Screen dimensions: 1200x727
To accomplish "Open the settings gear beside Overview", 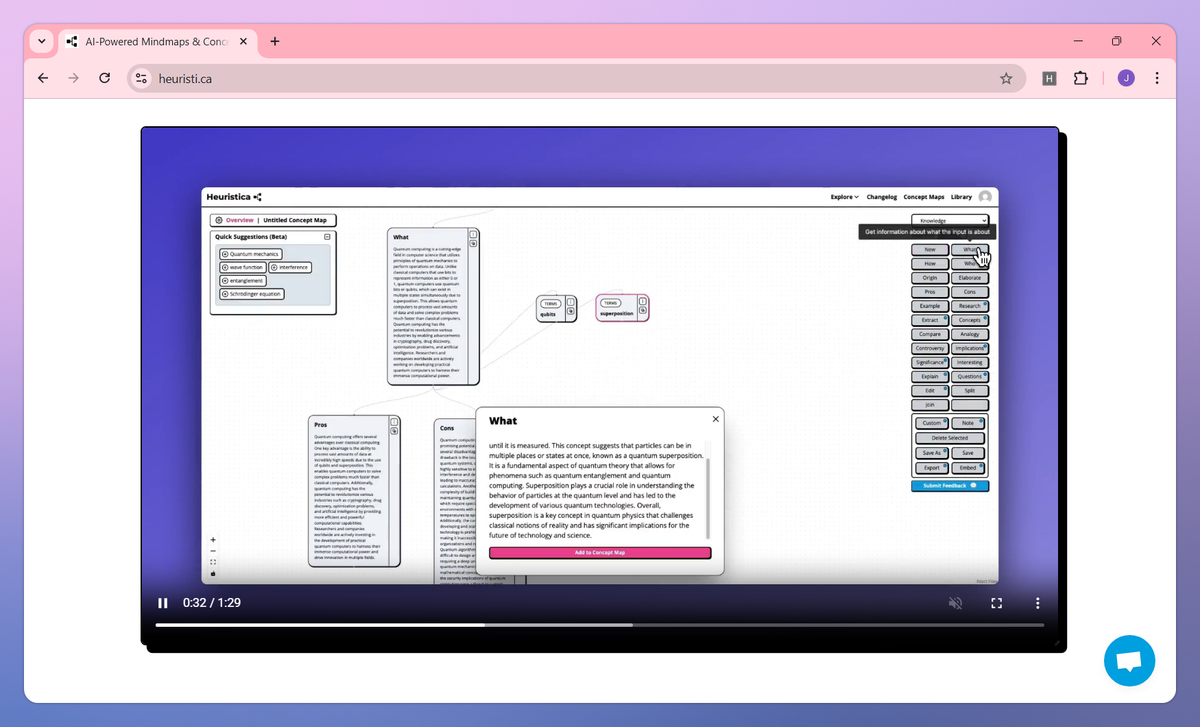I will coord(218,220).
